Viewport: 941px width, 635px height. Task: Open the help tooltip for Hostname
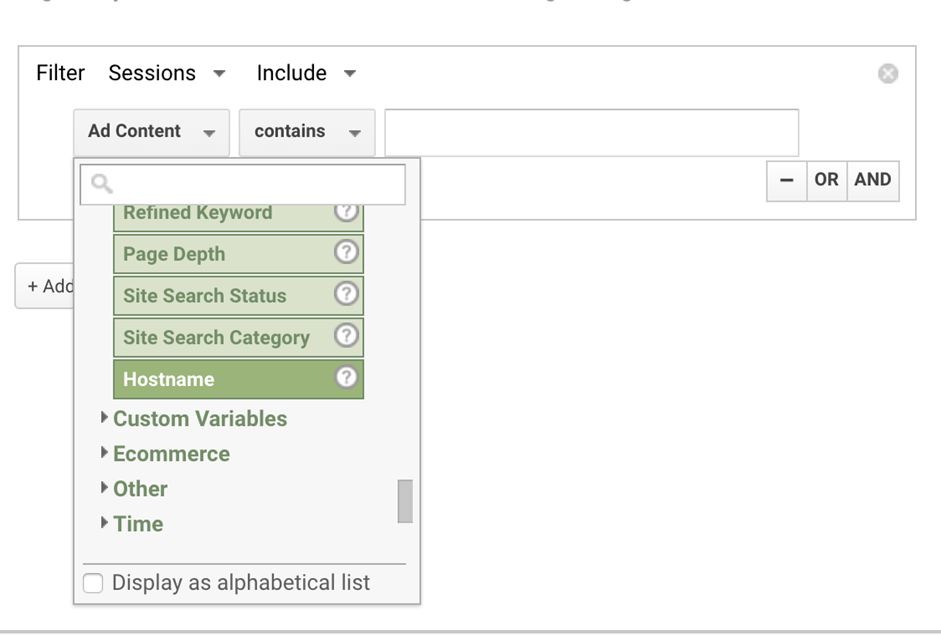[347, 379]
